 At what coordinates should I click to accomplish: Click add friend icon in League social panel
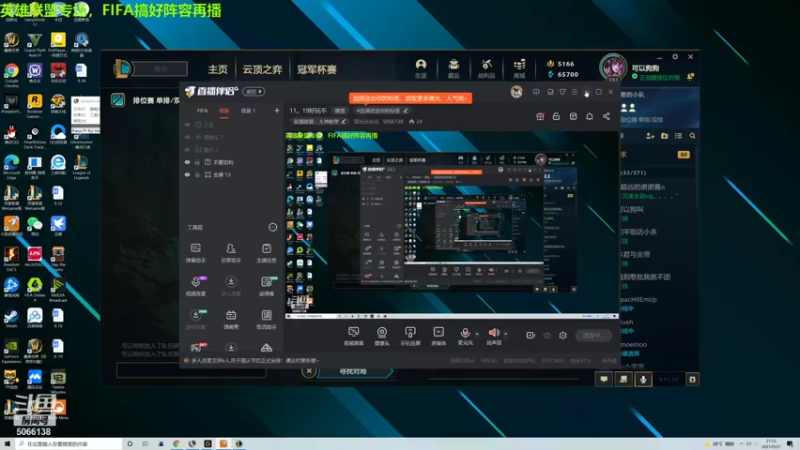pyautogui.click(x=650, y=136)
